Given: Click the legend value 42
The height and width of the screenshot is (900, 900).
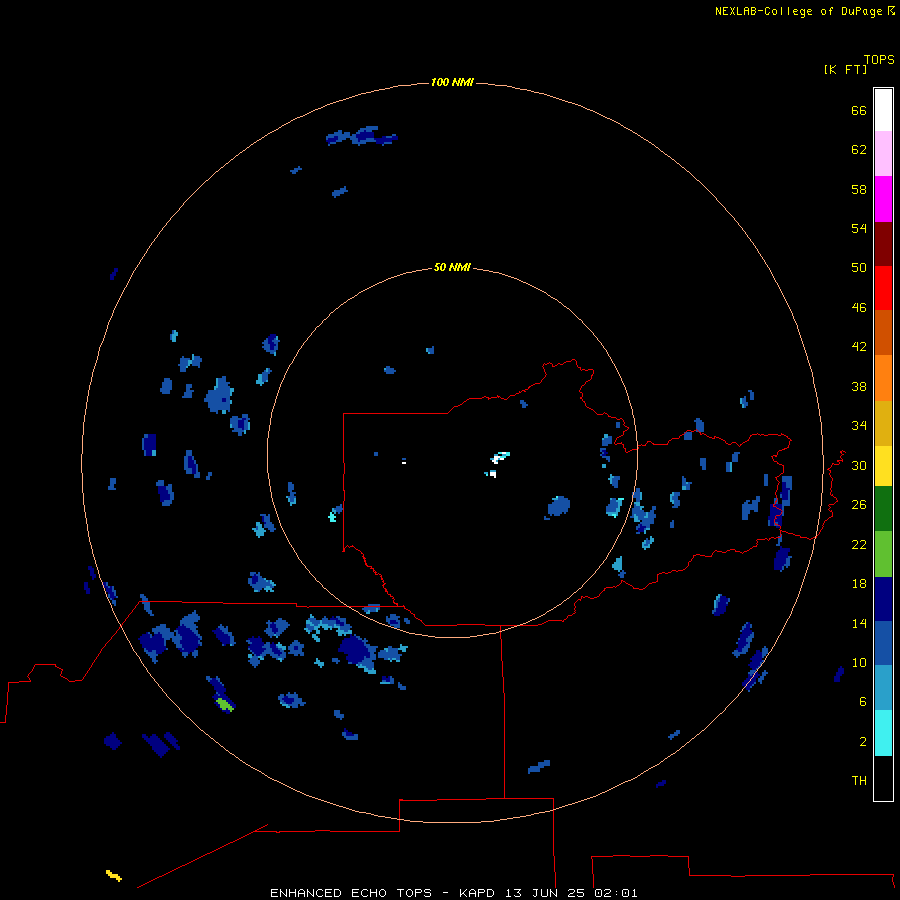Looking at the screenshot, I should [x=859, y=346].
